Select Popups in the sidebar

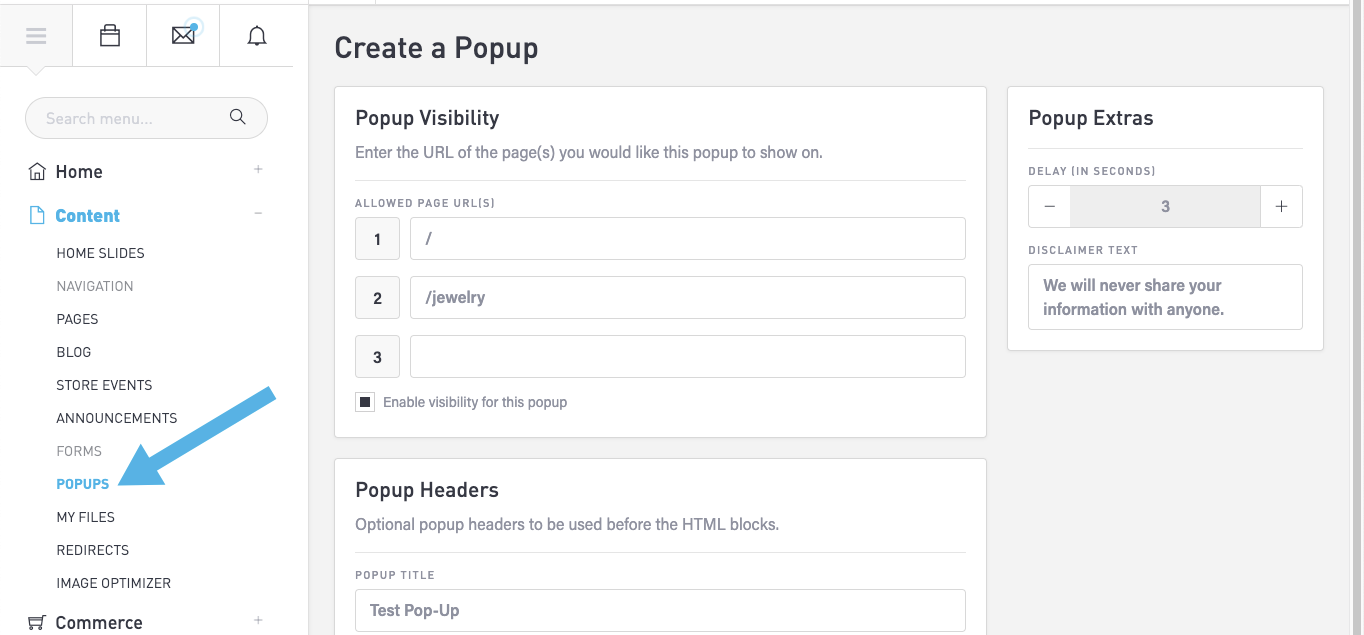[83, 484]
